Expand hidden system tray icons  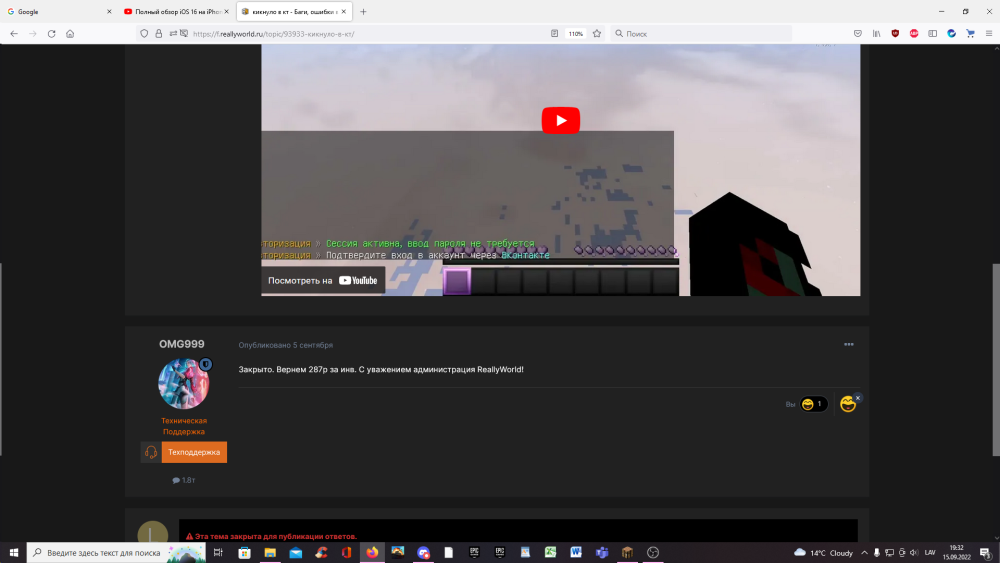864,553
